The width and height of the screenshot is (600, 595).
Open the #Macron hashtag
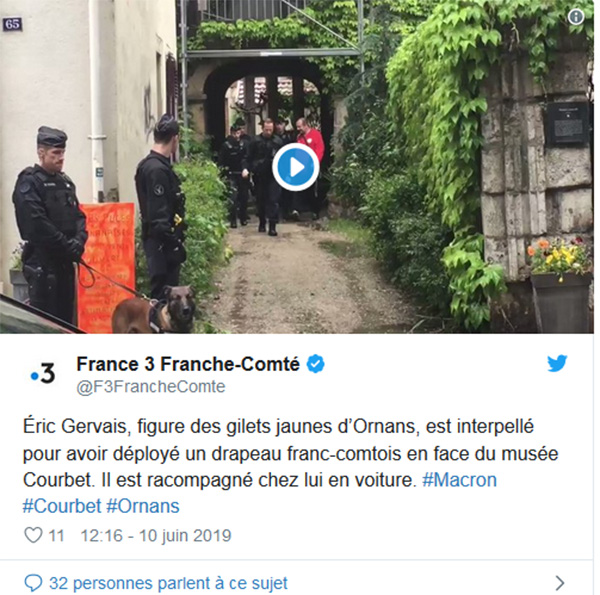(x=459, y=480)
